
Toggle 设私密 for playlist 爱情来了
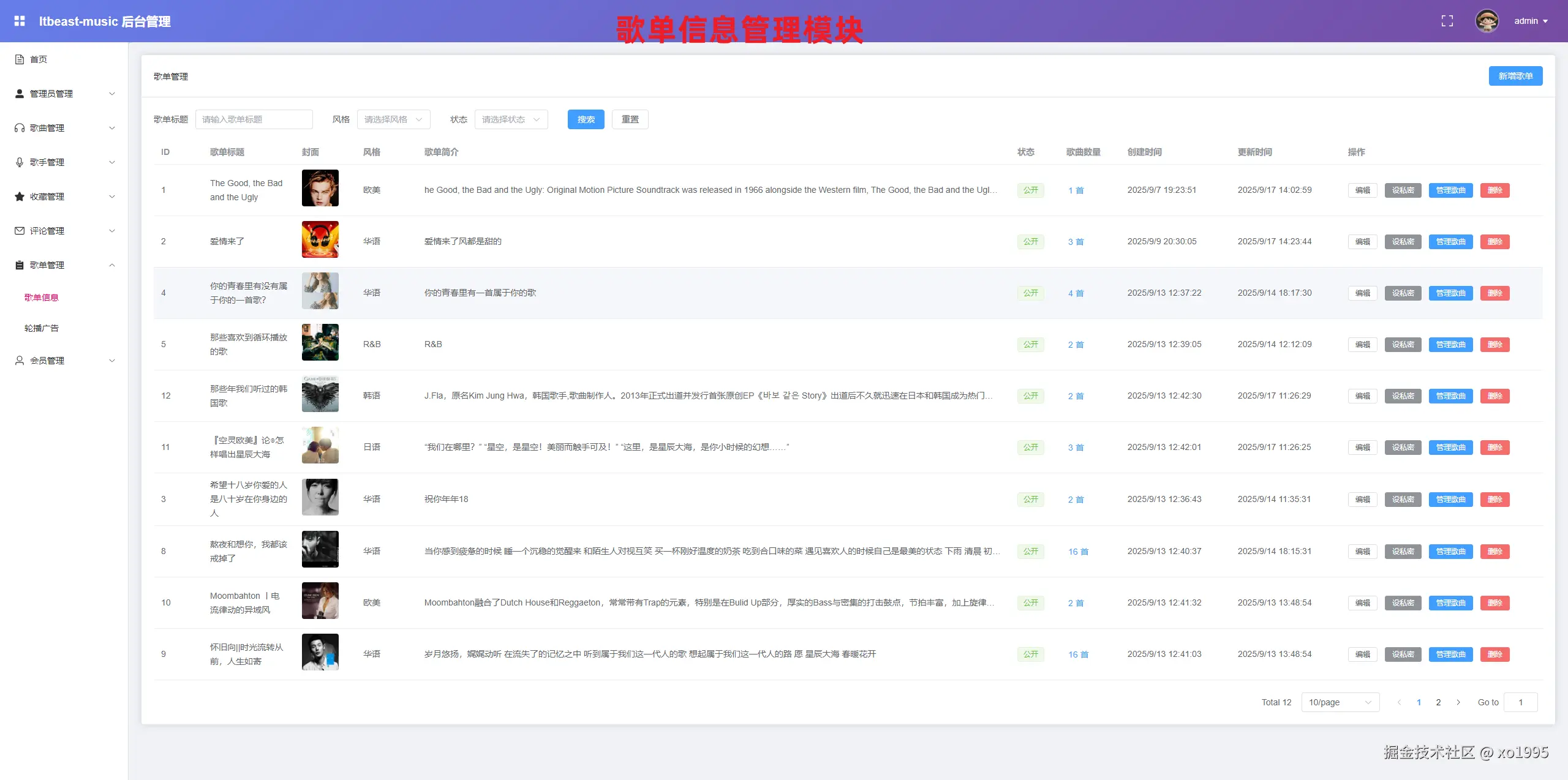pos(1403,242)
